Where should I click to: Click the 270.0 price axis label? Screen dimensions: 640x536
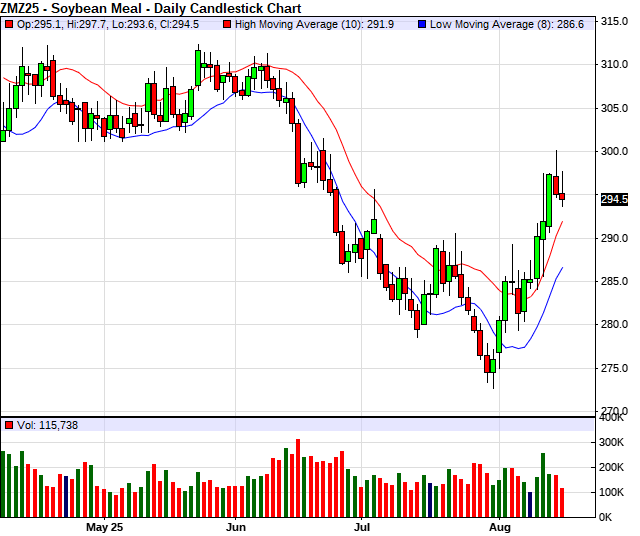(613, 411)
